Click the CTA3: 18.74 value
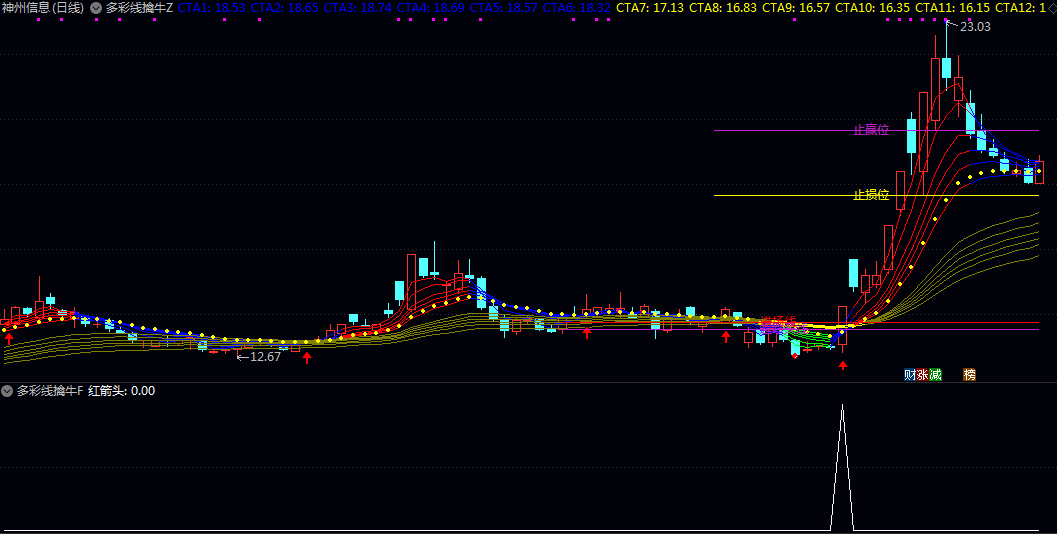 point(358,8)
